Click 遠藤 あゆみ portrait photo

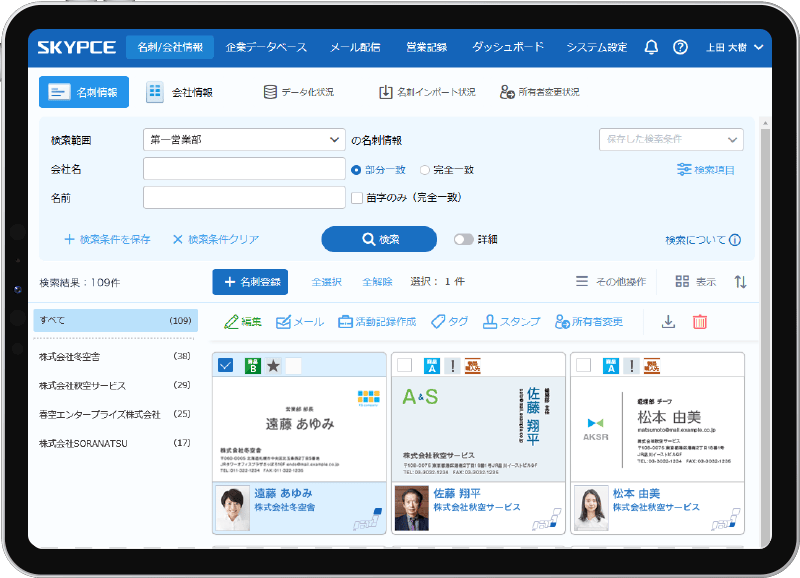click(x=233, y=508)
